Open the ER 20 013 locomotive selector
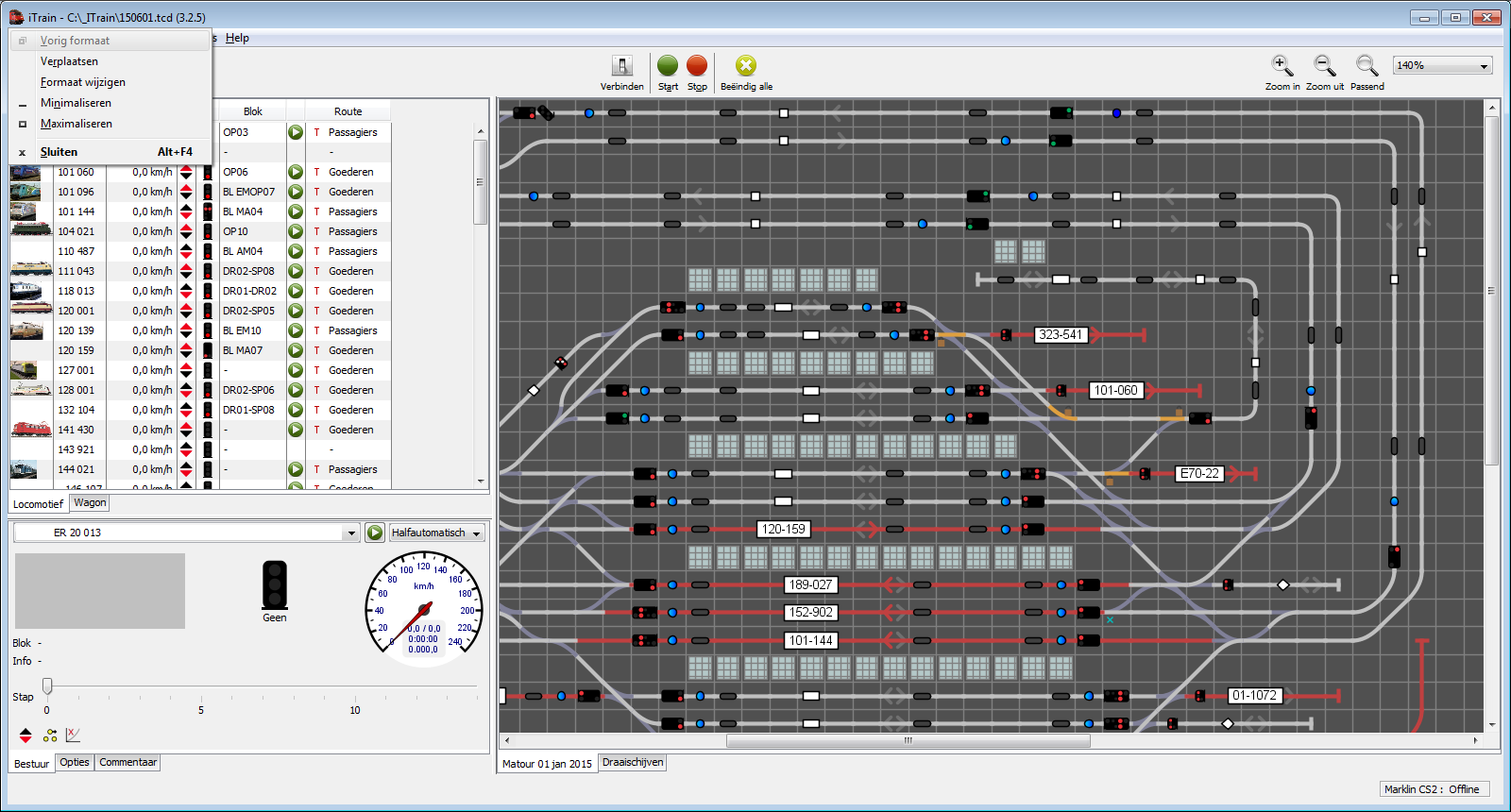The image size is (1511, 812). coord(351,533)
